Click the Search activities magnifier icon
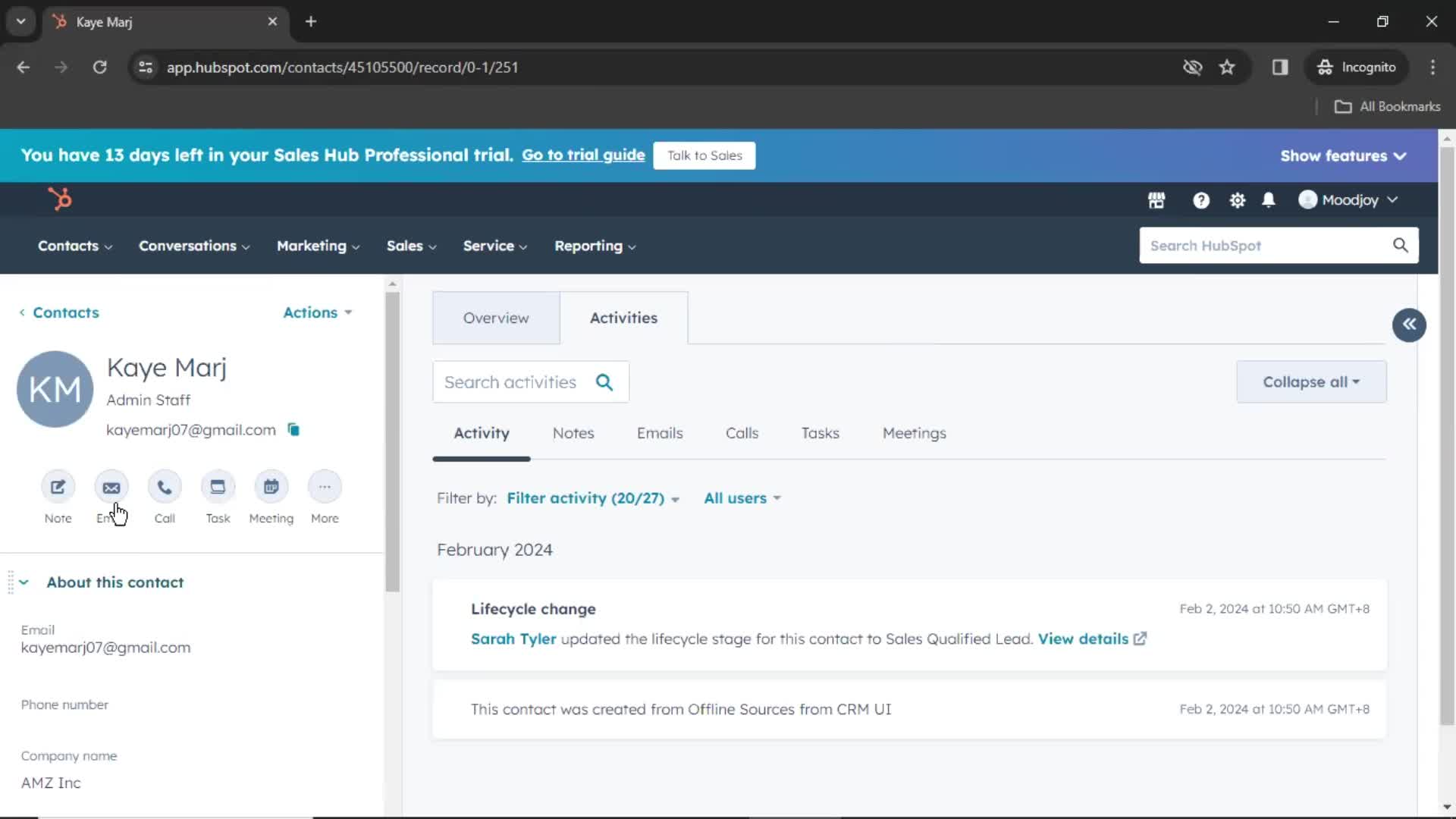1456x819 pixels. (x=604, y=381)
